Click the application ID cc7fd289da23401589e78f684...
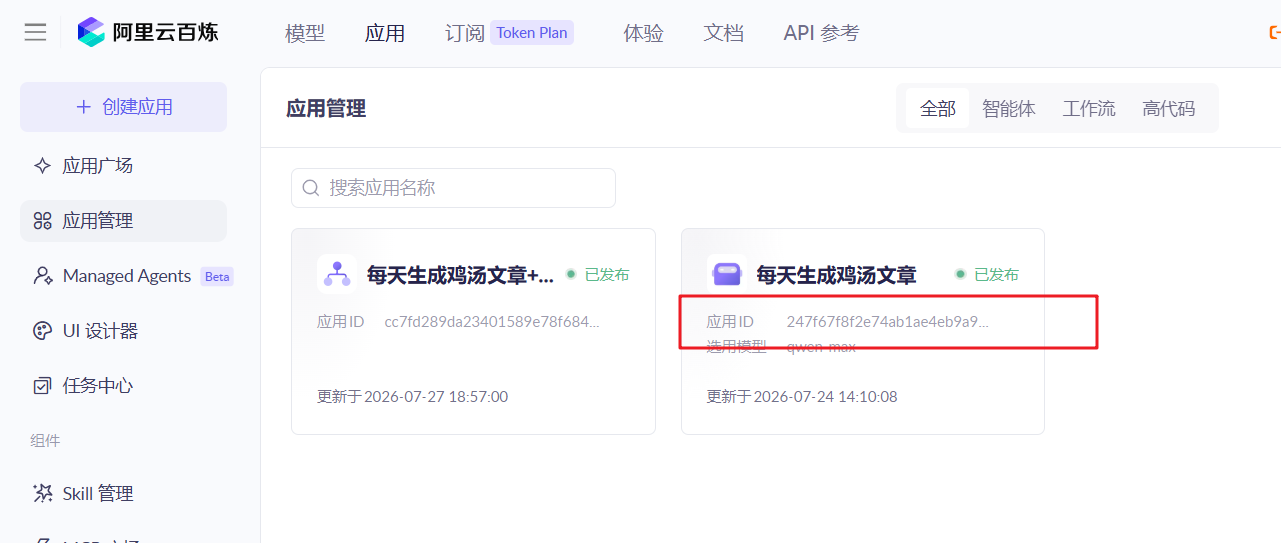 coord(492,322)
